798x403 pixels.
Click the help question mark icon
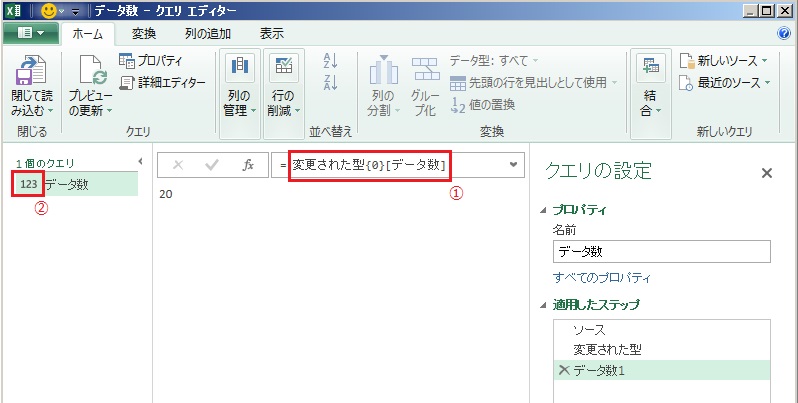pos(784,33)
